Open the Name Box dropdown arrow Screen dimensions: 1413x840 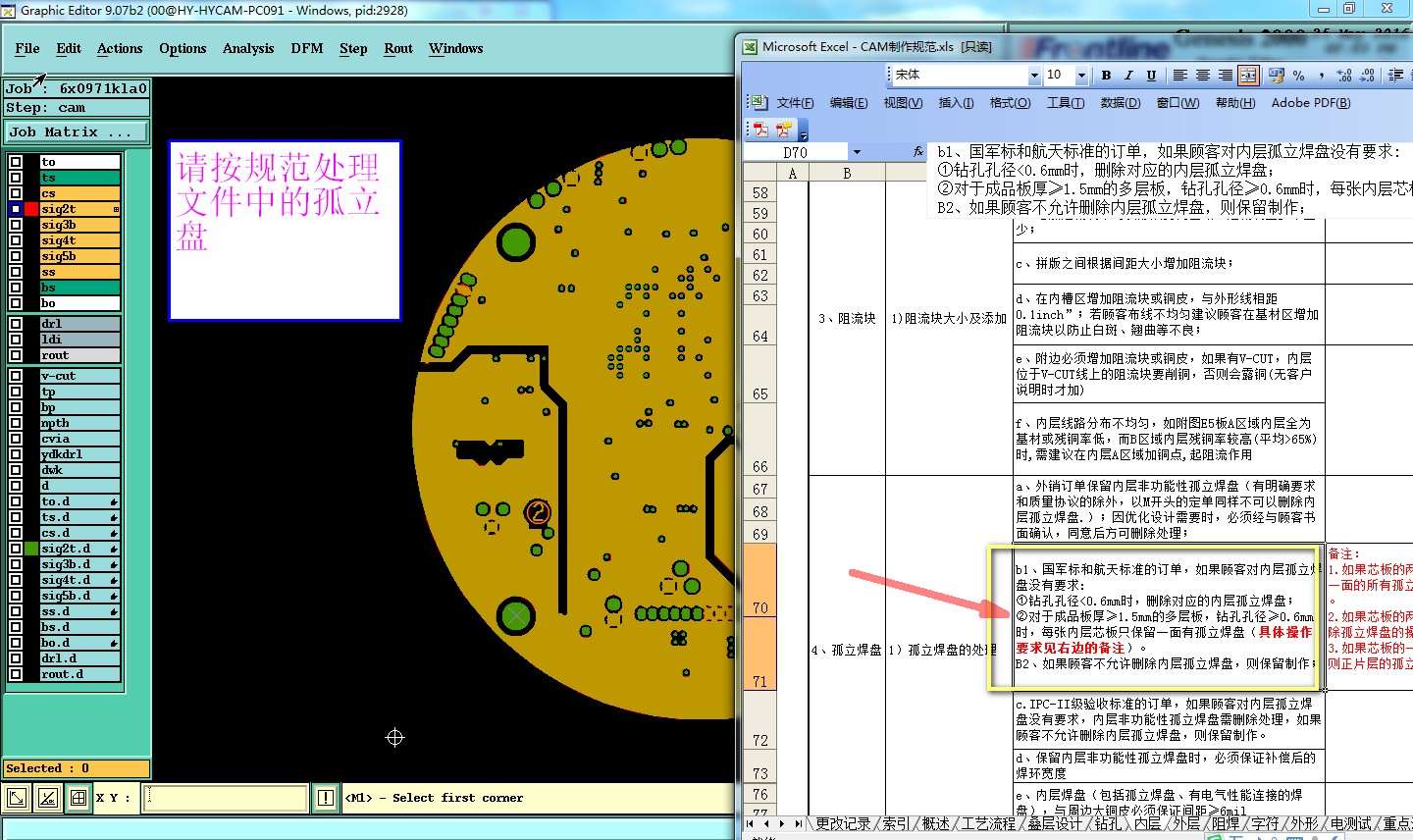tap(857, 152)
